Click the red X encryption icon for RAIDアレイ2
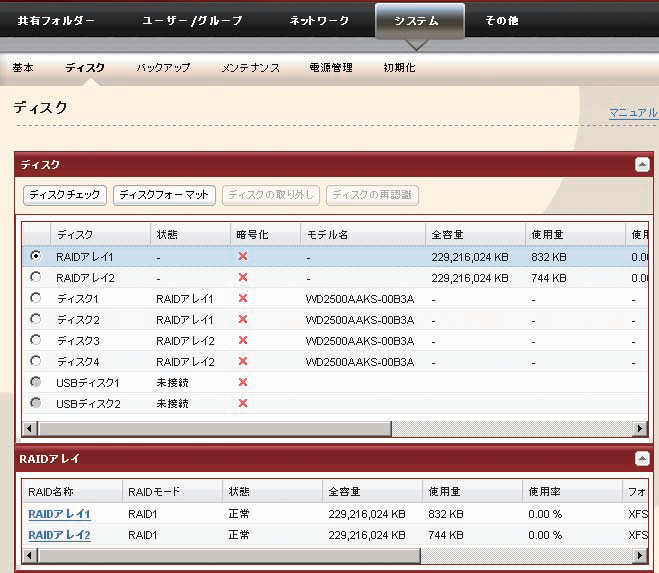This screenshot has width=659, height=573. tap(242, 277)
